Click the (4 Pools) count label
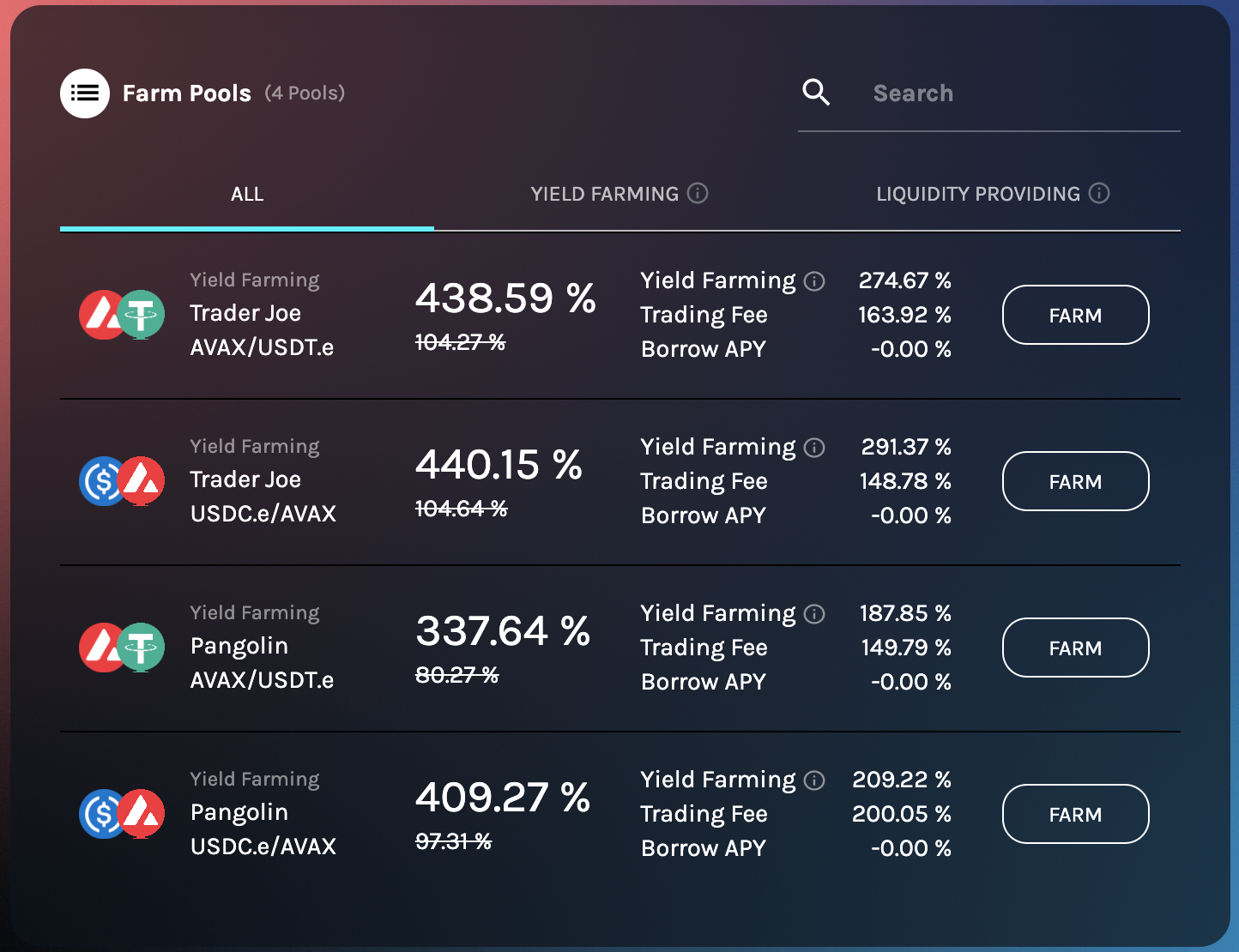 [x=305, y=93]
